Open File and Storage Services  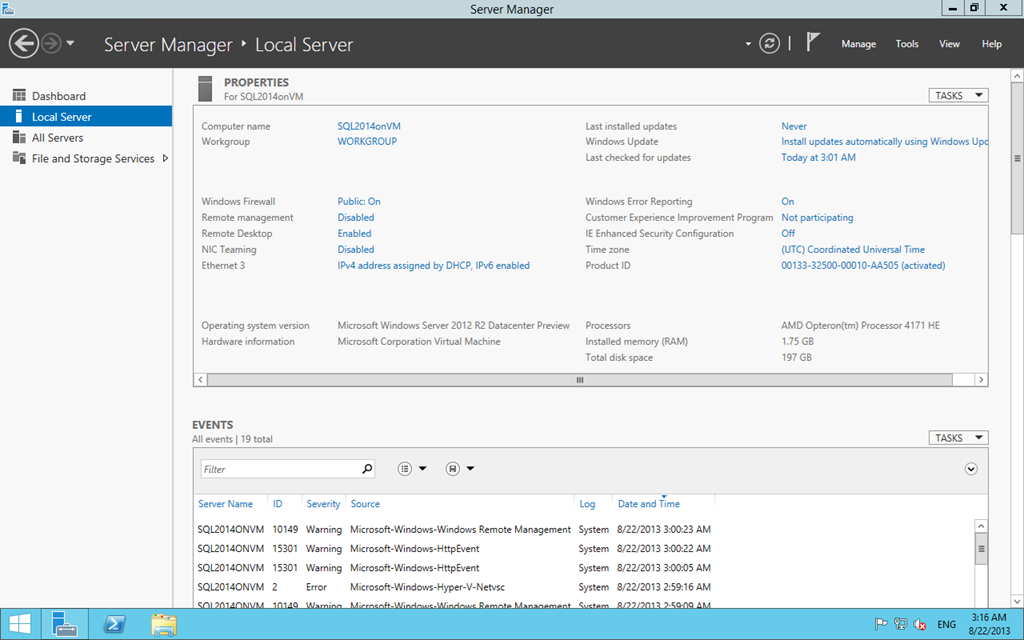[x=93, y=159]
